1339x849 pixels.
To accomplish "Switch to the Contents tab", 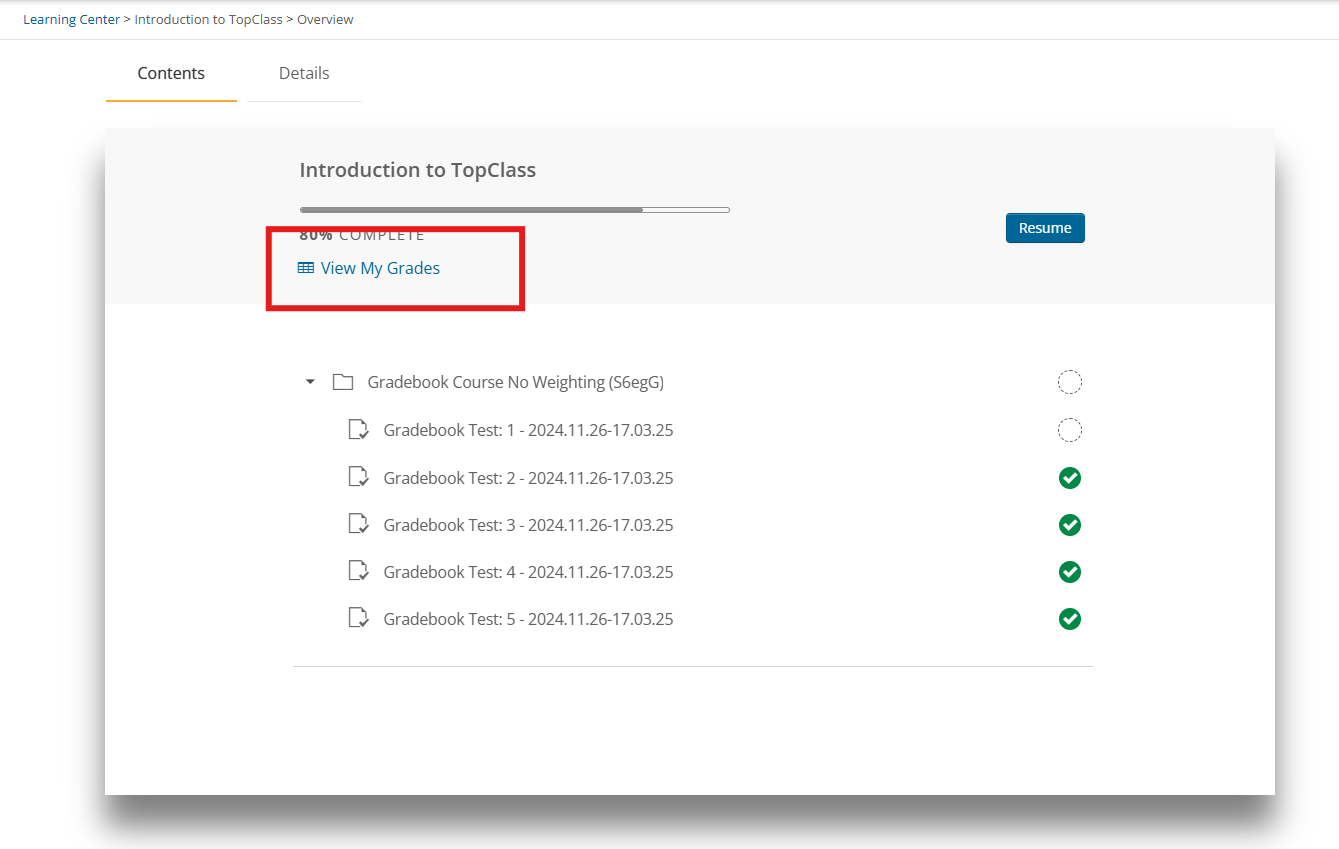I will click(171, 73).
